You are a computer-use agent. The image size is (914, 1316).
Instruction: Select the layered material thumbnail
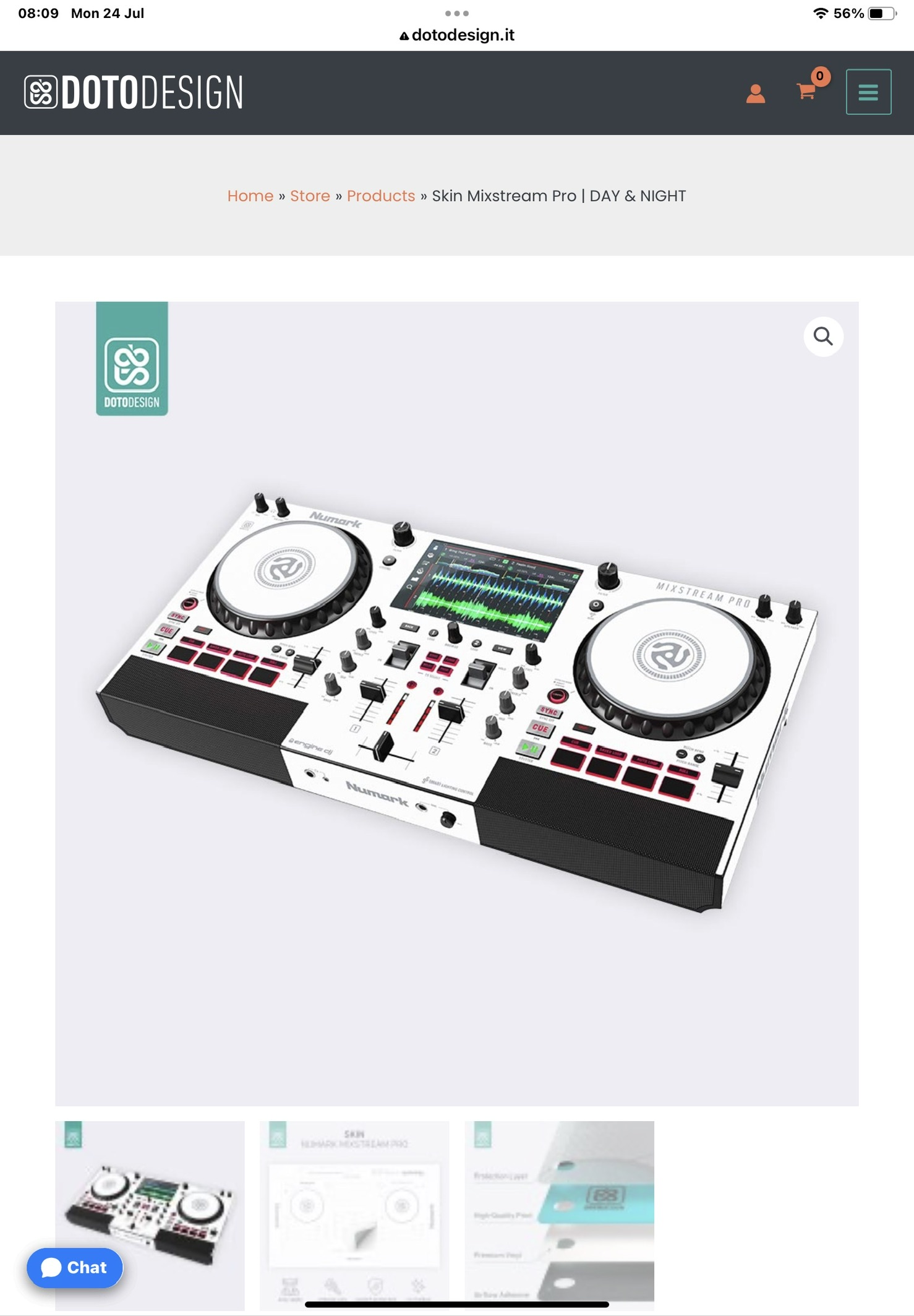(560, 1215)
